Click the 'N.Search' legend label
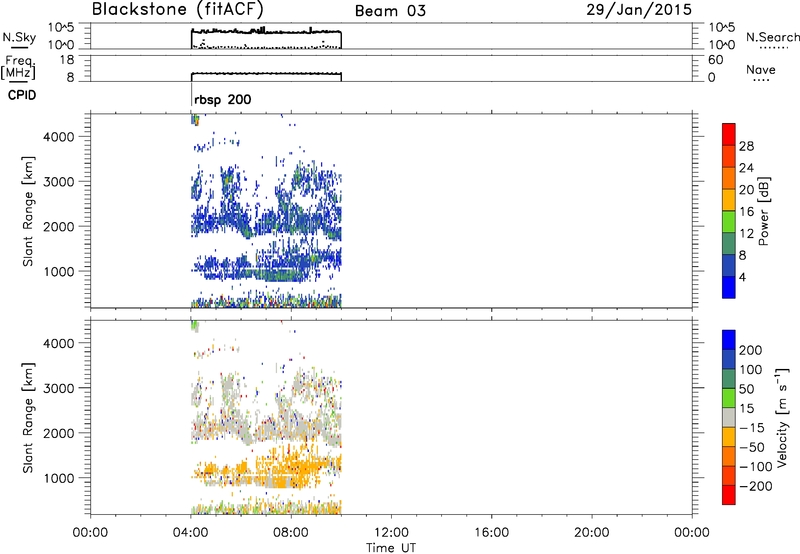Image resolution: width=800 pixels, height=554 pixels. (772, 37)
